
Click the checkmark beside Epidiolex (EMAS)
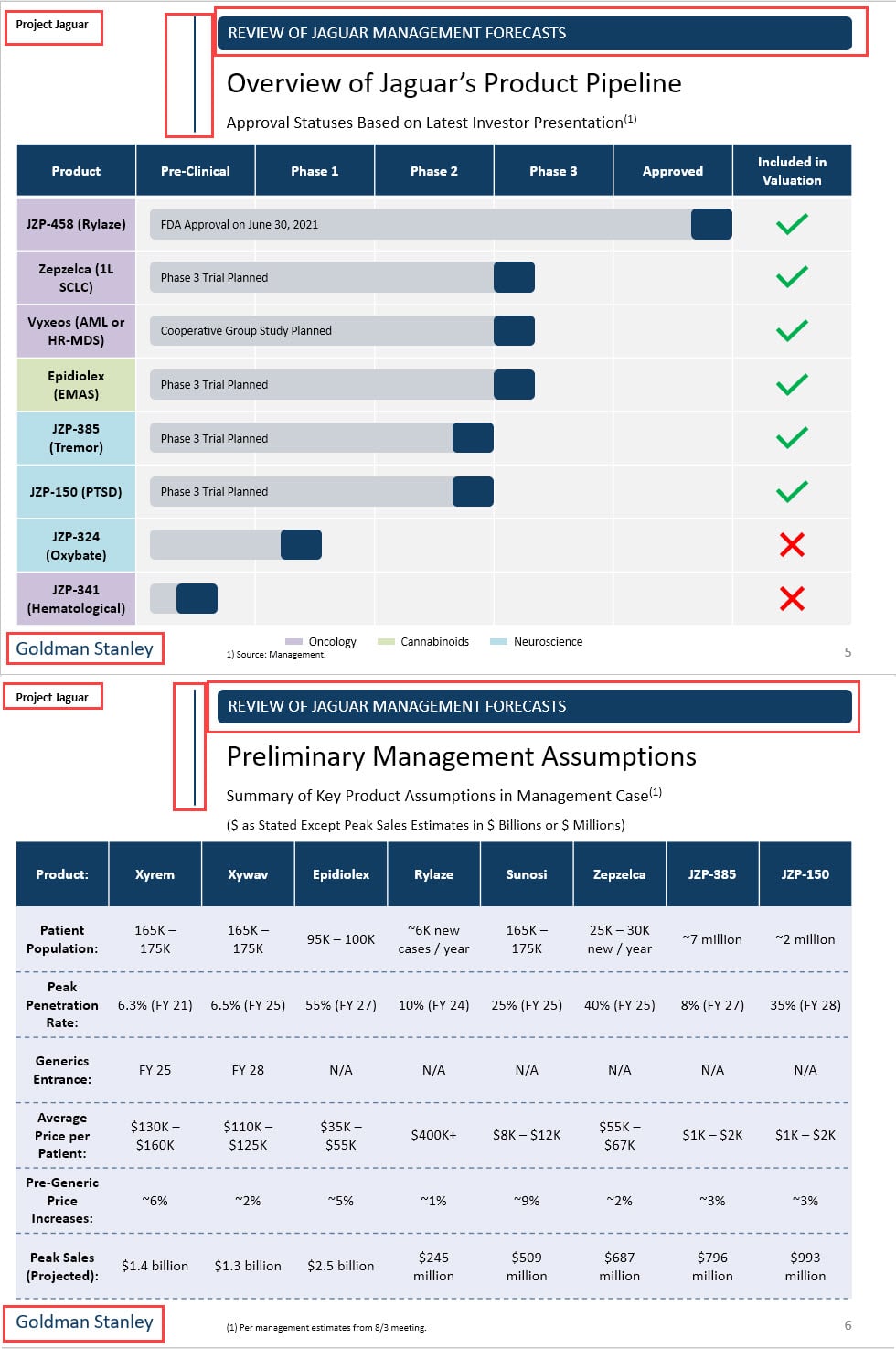tap(790, 383)
